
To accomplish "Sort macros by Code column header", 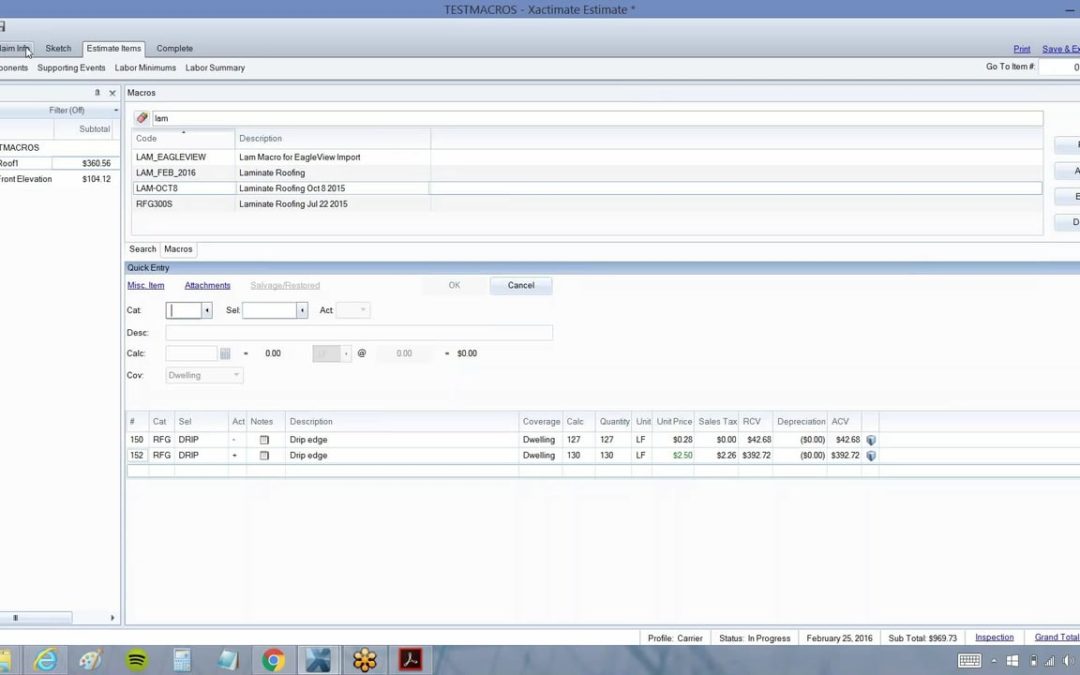I will tap(183, 138).
